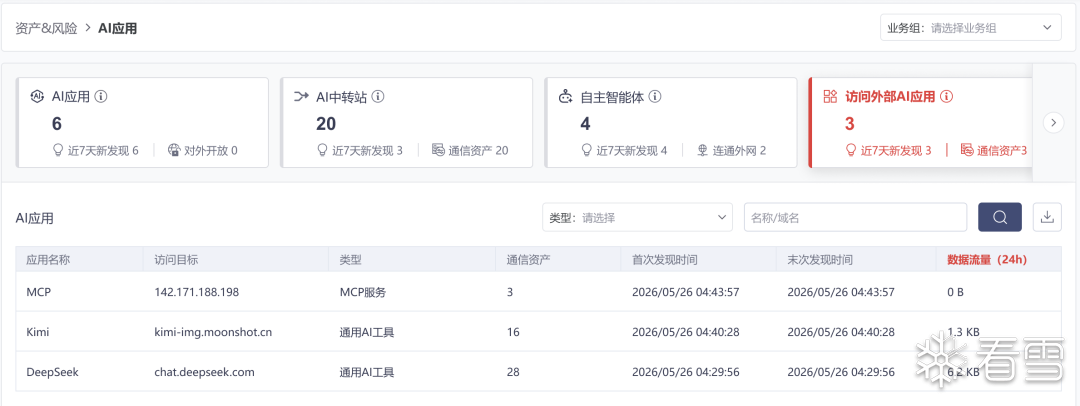Screen dimensions: 1080x406
Task: Click target chat.deepseek.com
Action: point(205,372)
